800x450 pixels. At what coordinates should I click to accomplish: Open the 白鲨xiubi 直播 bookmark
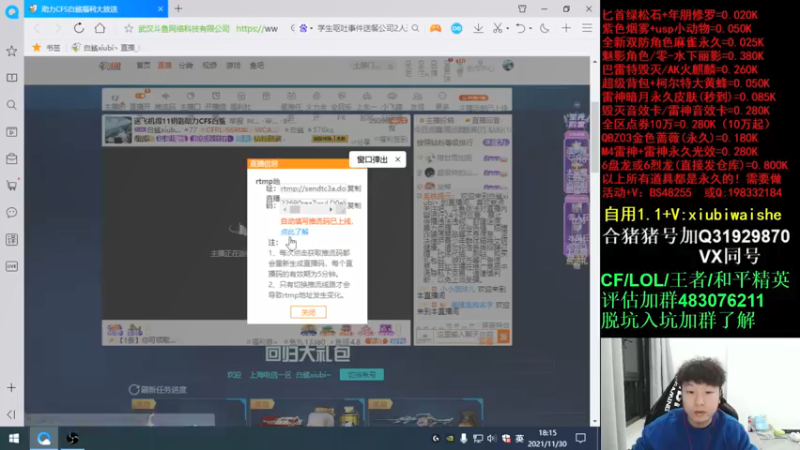point(105,47)
